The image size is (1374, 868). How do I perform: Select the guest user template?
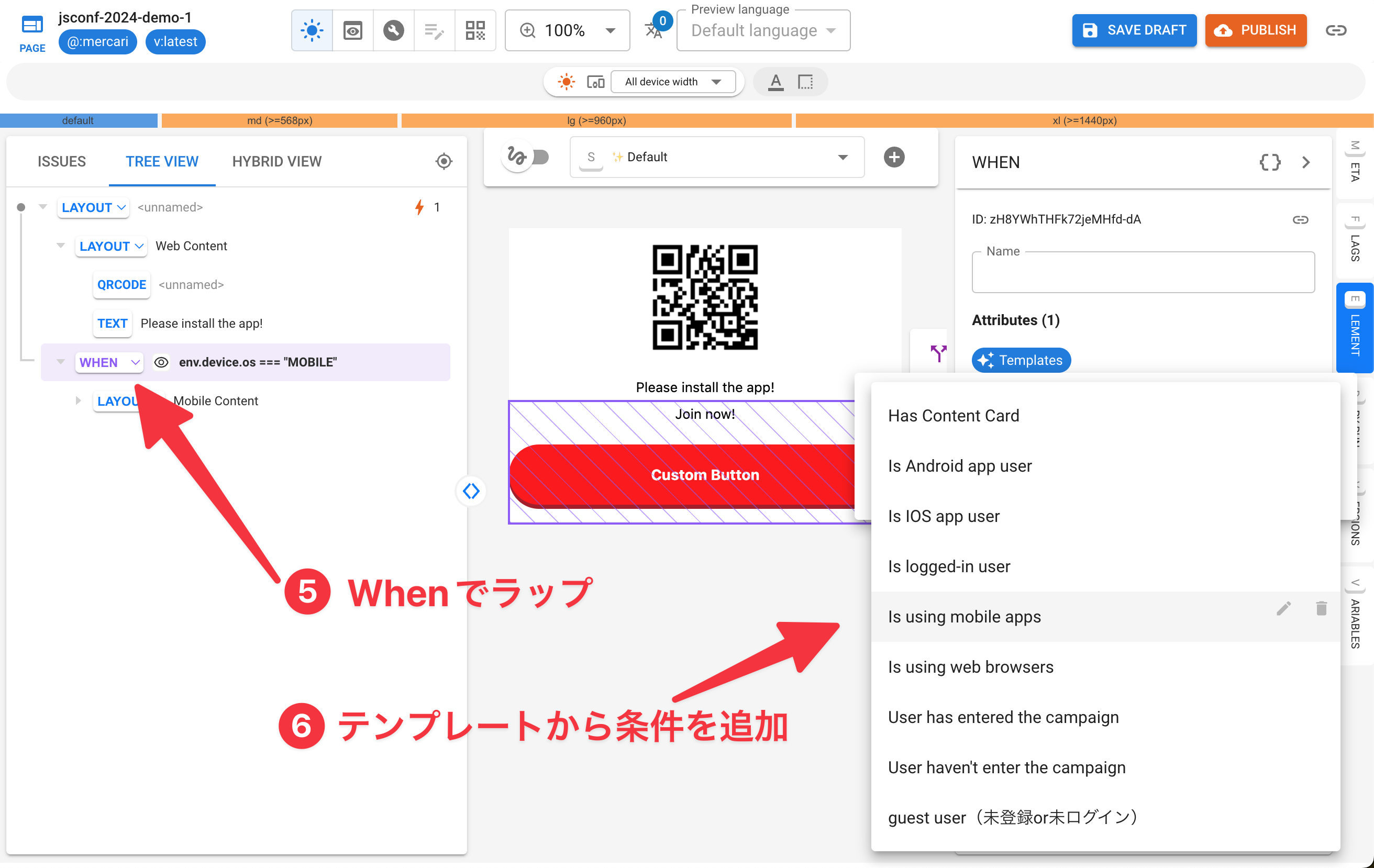point(1105,817)
